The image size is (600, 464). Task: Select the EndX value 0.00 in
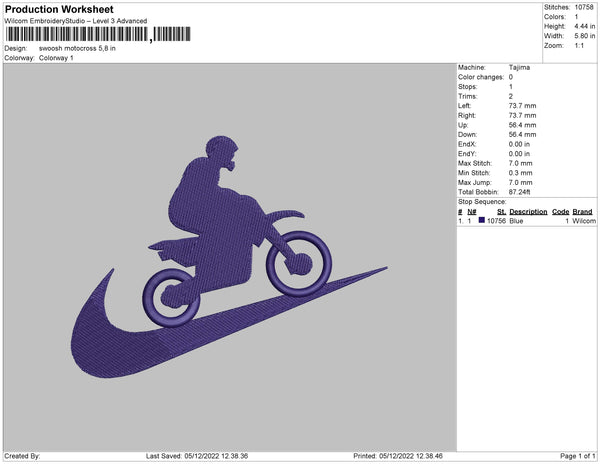519,144
